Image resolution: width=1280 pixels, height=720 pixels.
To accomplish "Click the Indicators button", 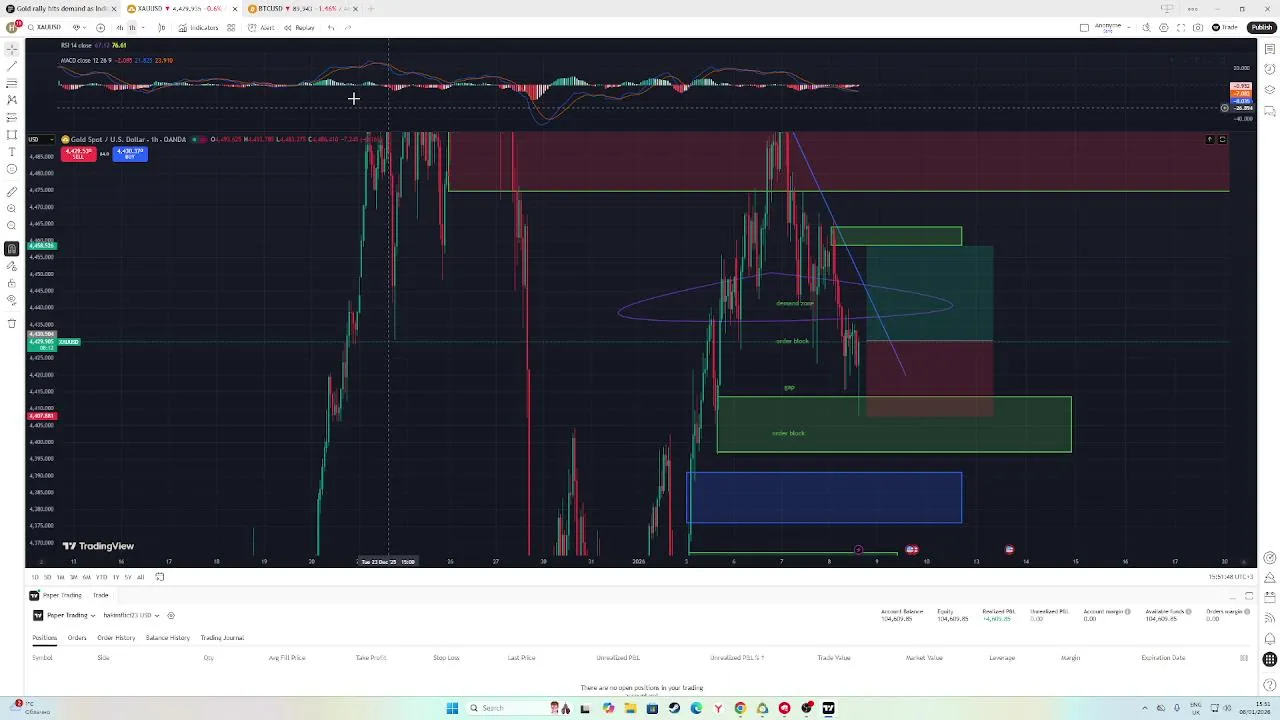I will [198, 28].
